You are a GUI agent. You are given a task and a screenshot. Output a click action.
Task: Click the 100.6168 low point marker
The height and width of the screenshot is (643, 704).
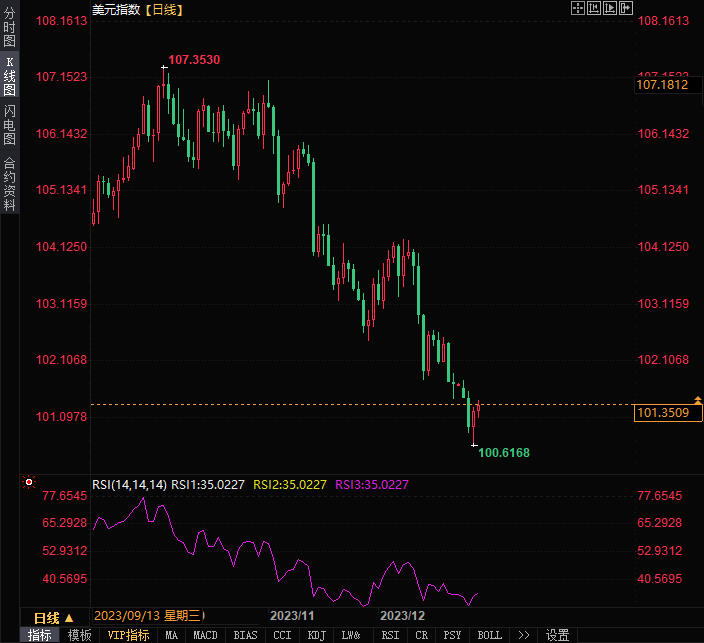tap(474, 445)
